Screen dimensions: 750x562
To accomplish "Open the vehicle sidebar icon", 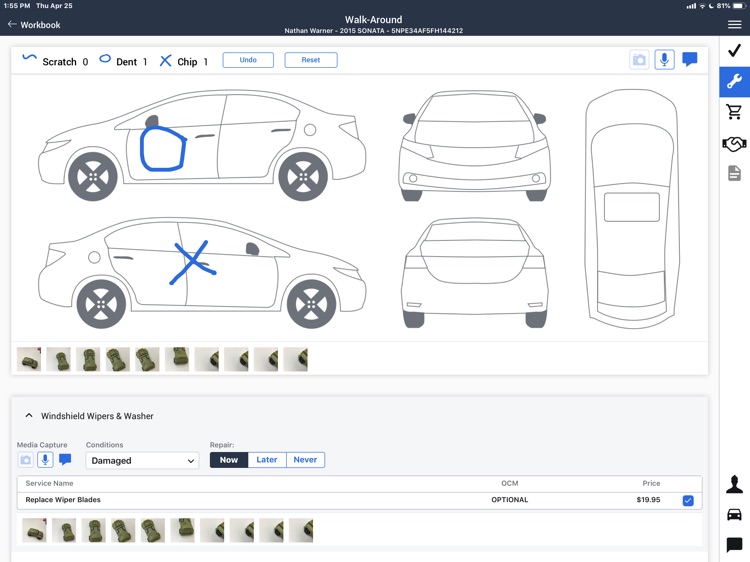I will click(734, 514).
